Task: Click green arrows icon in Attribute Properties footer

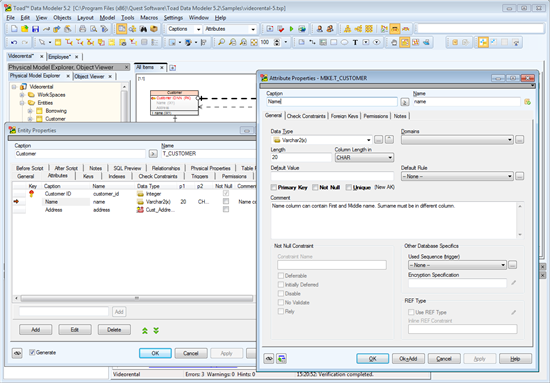Action: click(x=281, y=358)
